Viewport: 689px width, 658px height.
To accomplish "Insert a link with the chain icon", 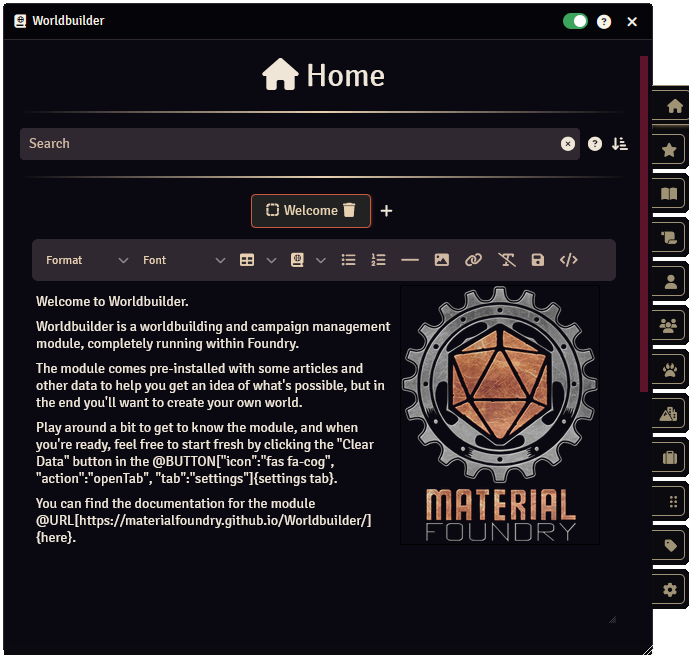I will [473, 260].
